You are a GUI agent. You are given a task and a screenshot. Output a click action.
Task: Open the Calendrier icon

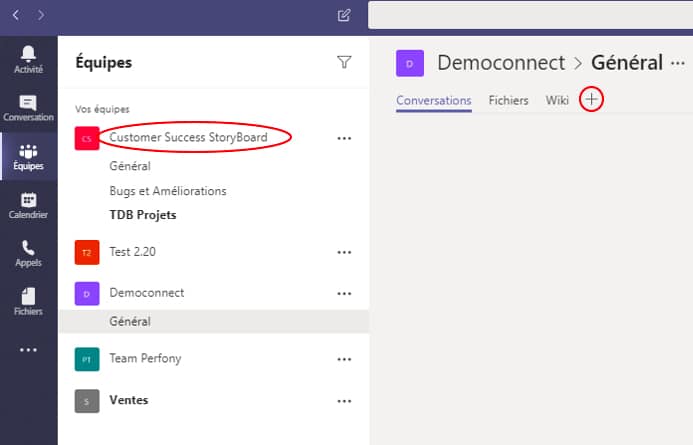28,205
